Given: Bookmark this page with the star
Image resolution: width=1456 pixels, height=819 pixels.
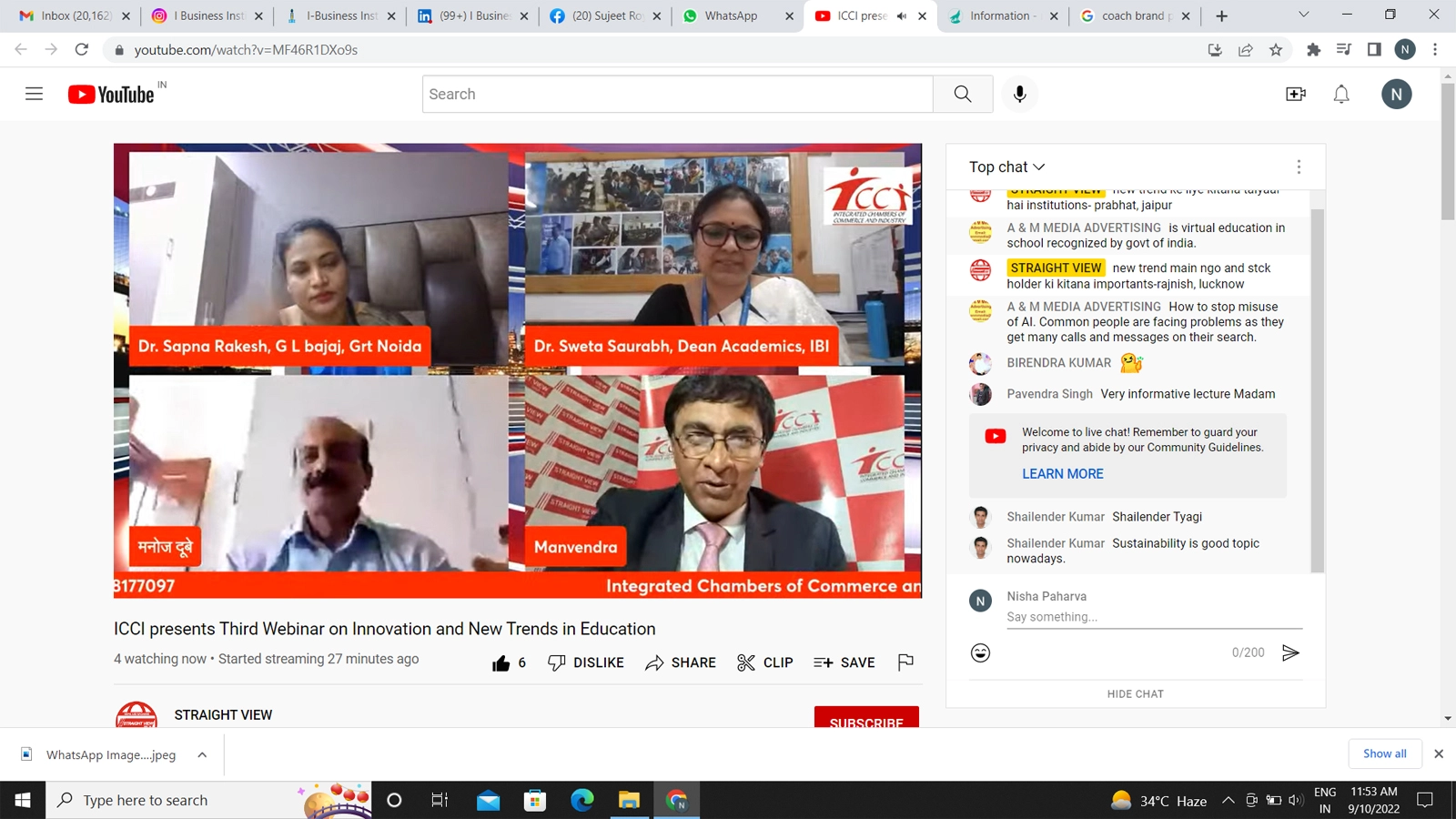Looking at the screenshot, I should 1276,50.
